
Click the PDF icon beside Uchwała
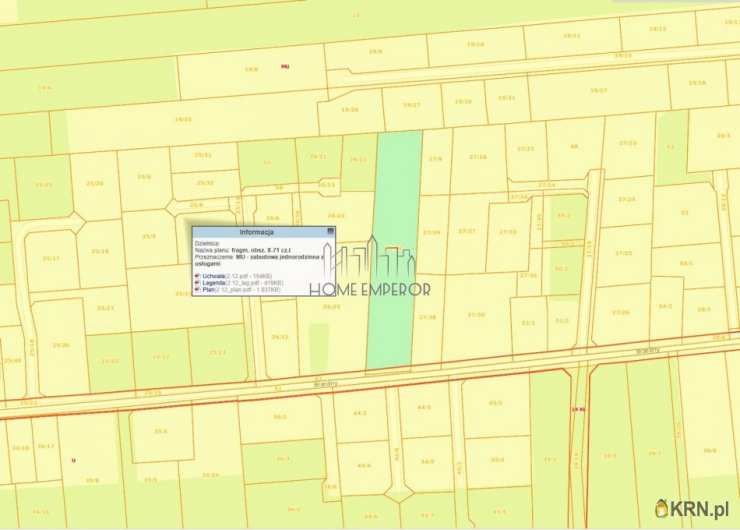(x=197, y=274)
